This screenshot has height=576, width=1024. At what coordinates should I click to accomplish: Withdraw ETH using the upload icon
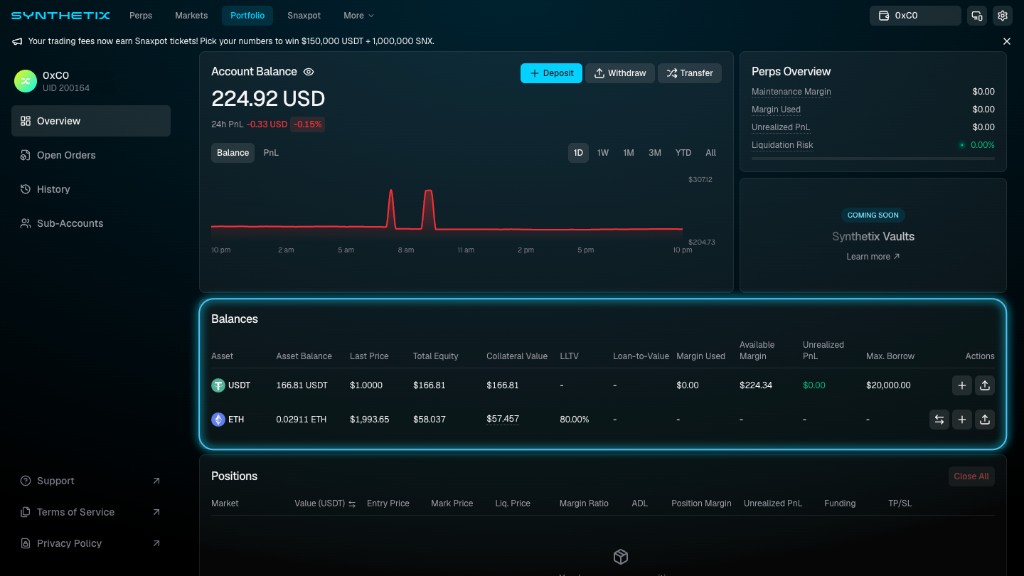(x=985, y=419)
